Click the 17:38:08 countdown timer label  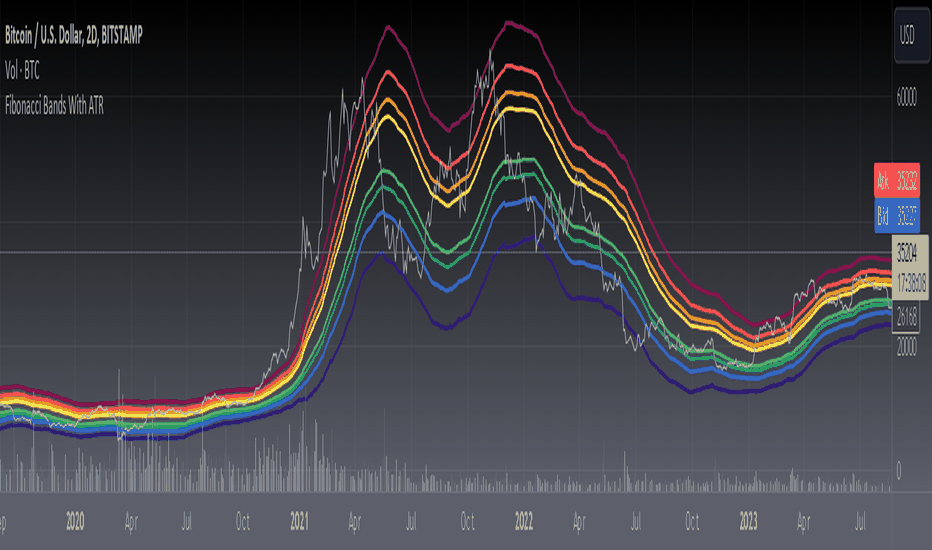click(x=911, y=284)
